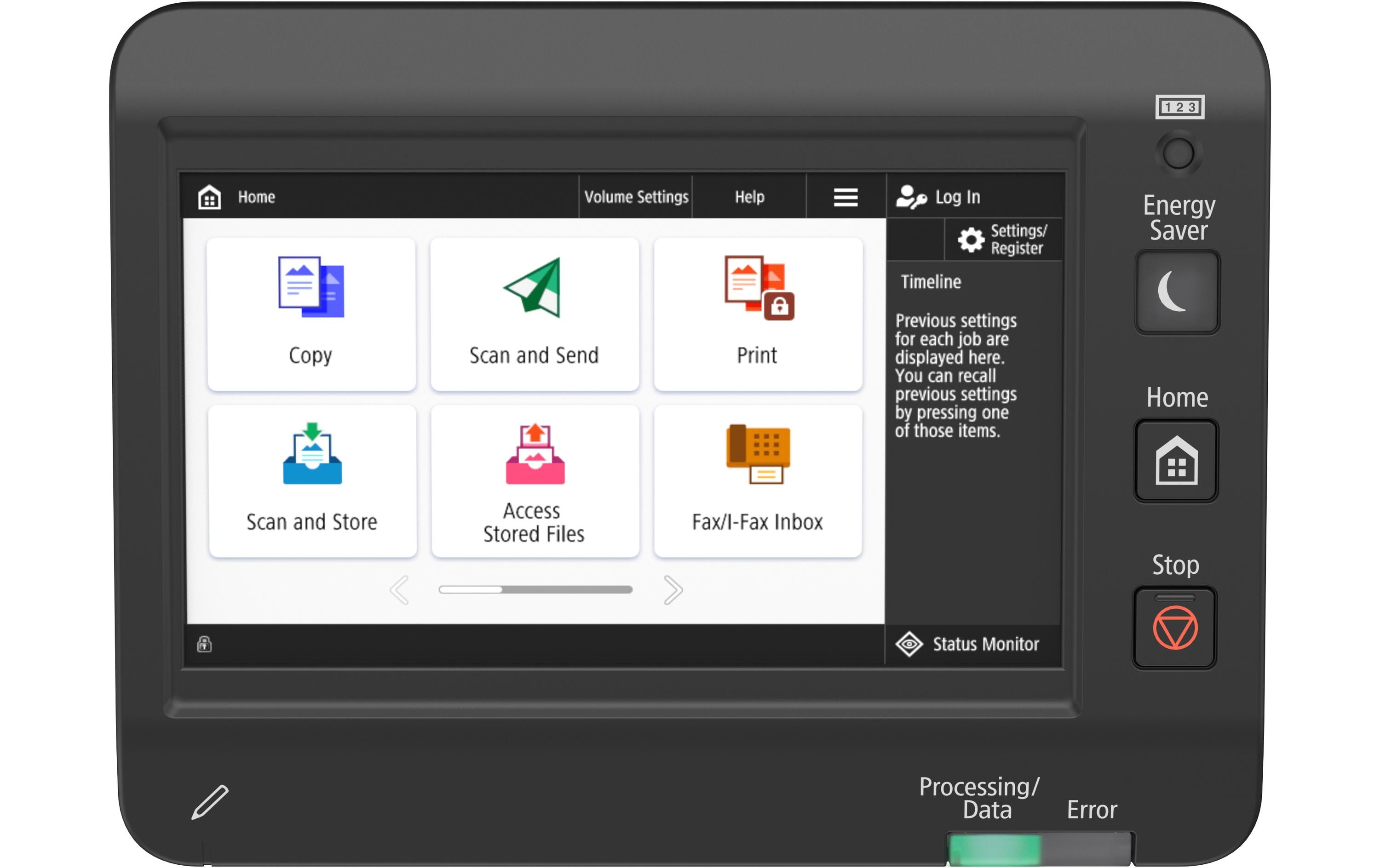1380x868 pixels.
Task: Open the secure Print function
Action: point(758,314)
